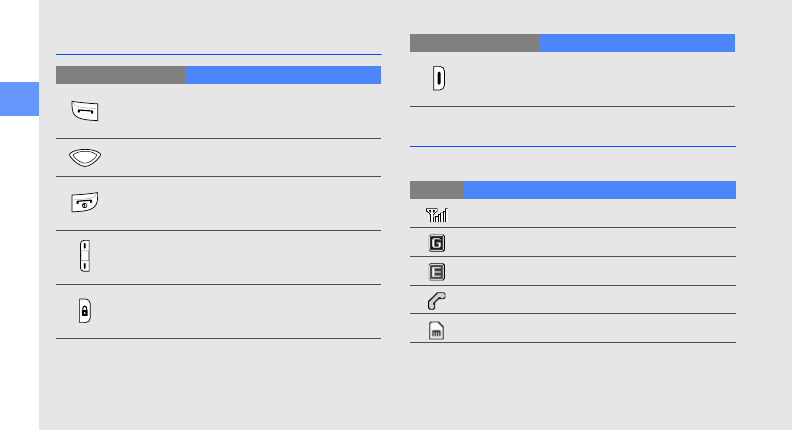Image resolution: width=792 pixels, height=430 pixels.
Task: Click blue header cell above camera key
Action: 637,43
